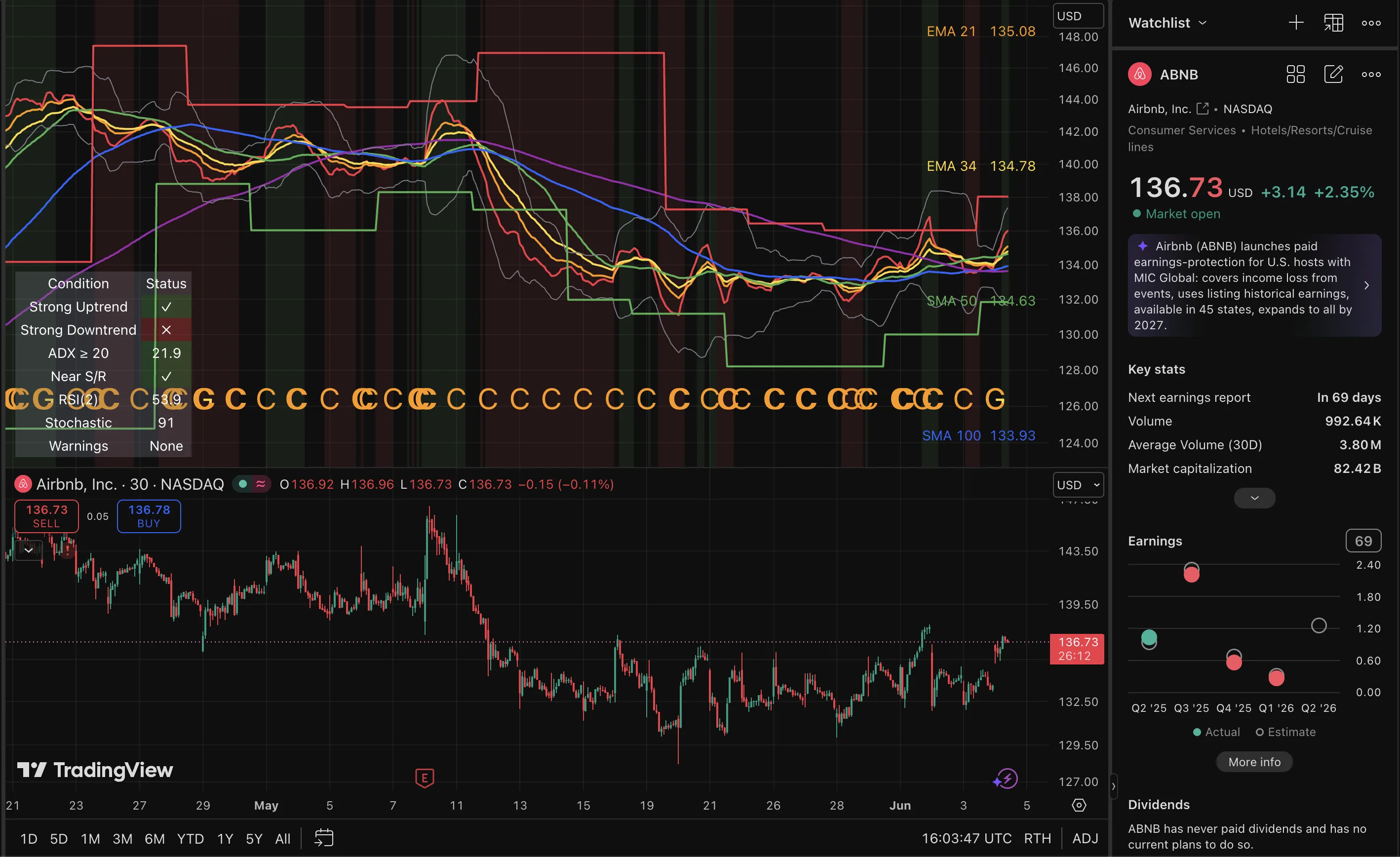
Task: Click the red alert icon on the left of the price chart
Action: pyautogui.click(x=68, y=550)
